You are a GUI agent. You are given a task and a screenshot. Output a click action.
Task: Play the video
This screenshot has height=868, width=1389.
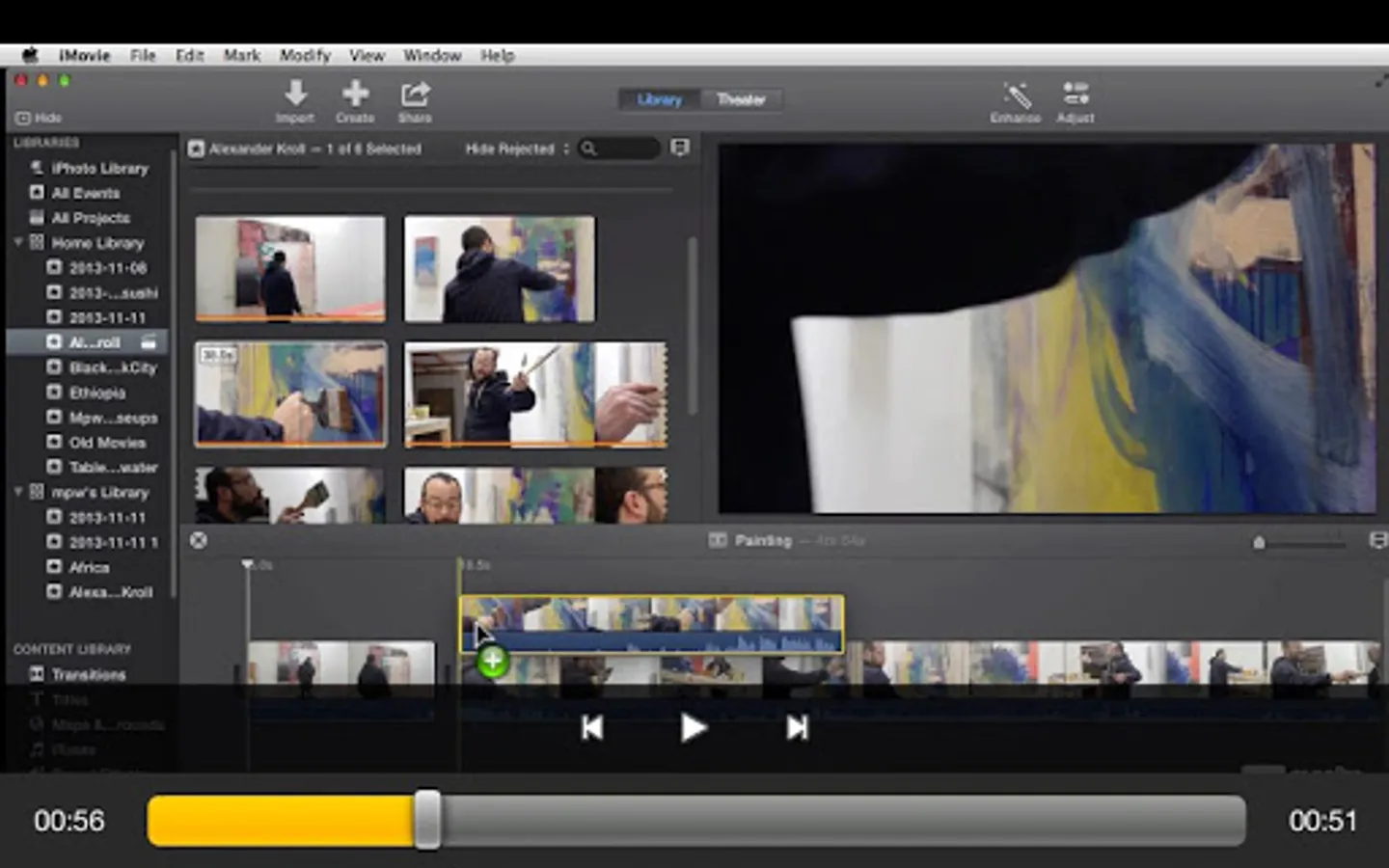tap(694, 727)
